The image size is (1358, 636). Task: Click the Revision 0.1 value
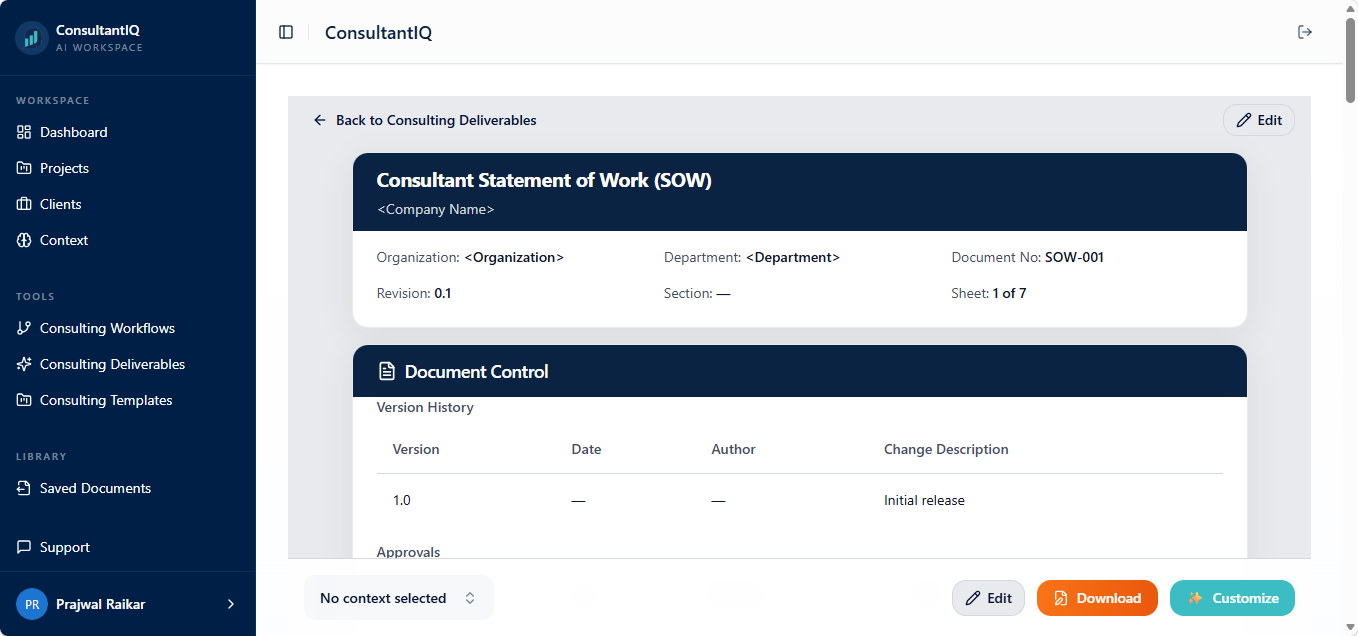point(443,293)
